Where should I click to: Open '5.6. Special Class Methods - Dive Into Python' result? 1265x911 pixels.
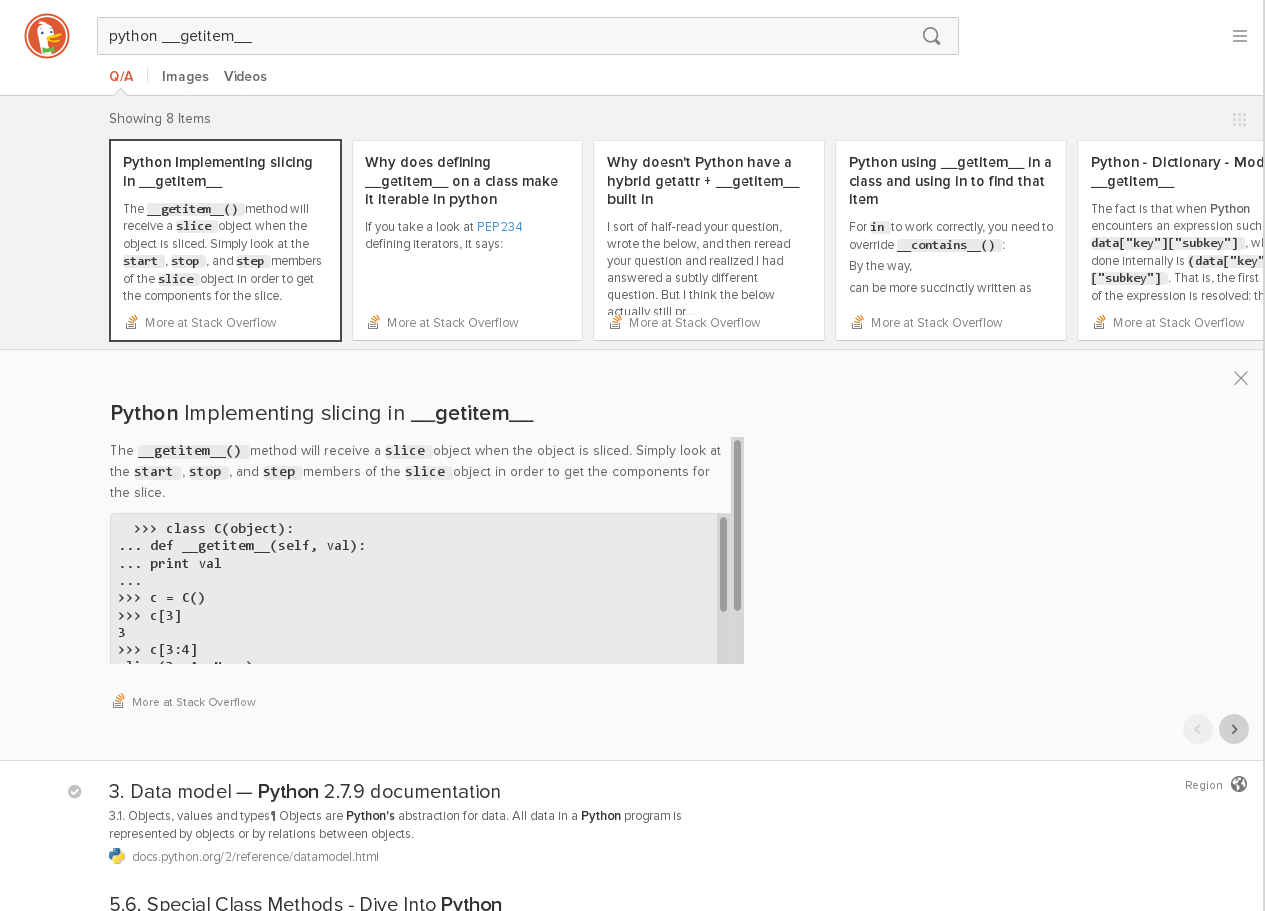click(x=305, y=903)
